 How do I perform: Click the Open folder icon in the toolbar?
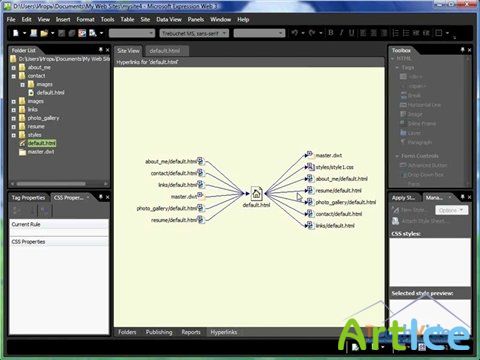click(x=44, y=33)
